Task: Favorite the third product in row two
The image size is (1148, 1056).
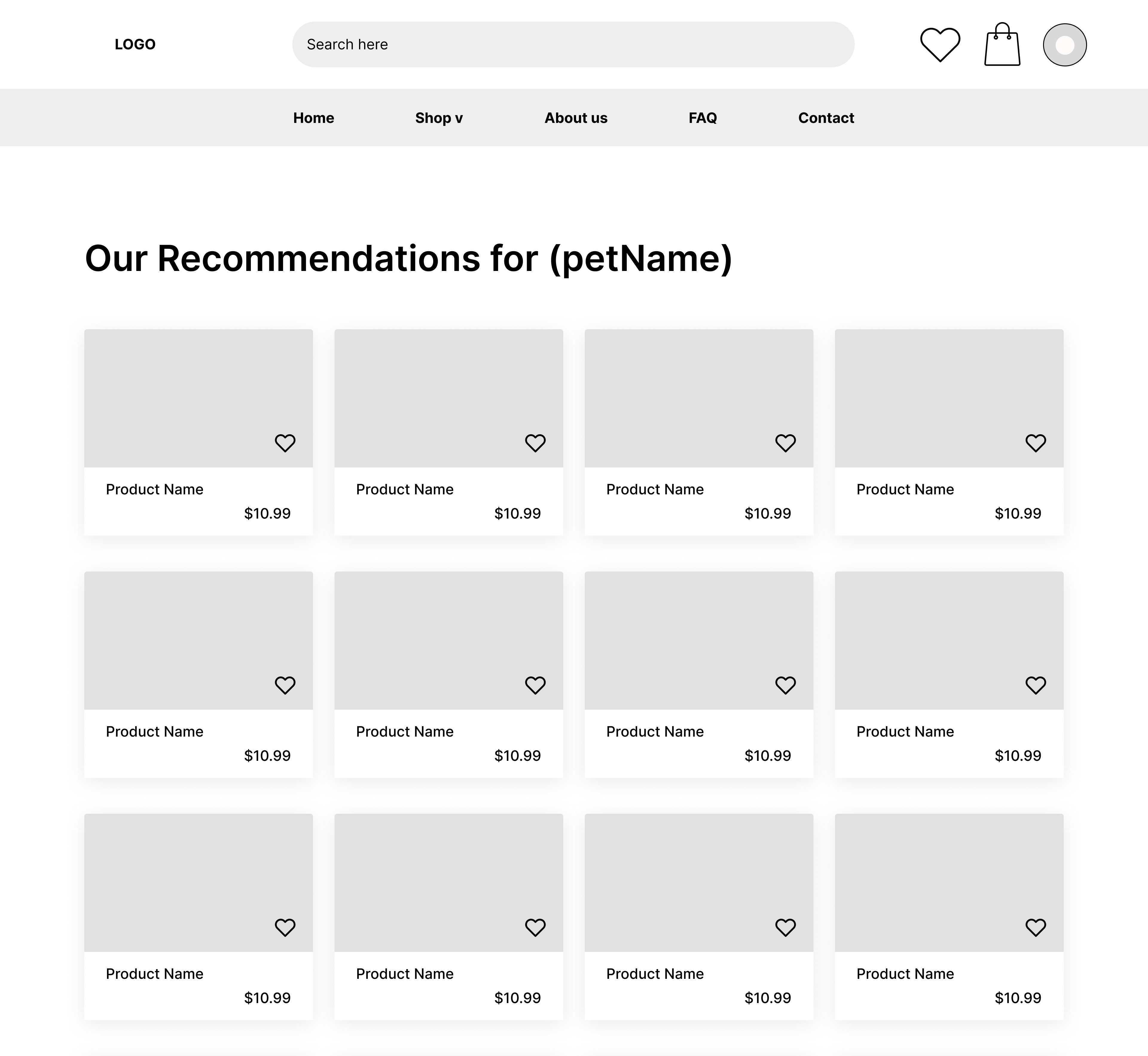Action: click(x=785, y=685)
